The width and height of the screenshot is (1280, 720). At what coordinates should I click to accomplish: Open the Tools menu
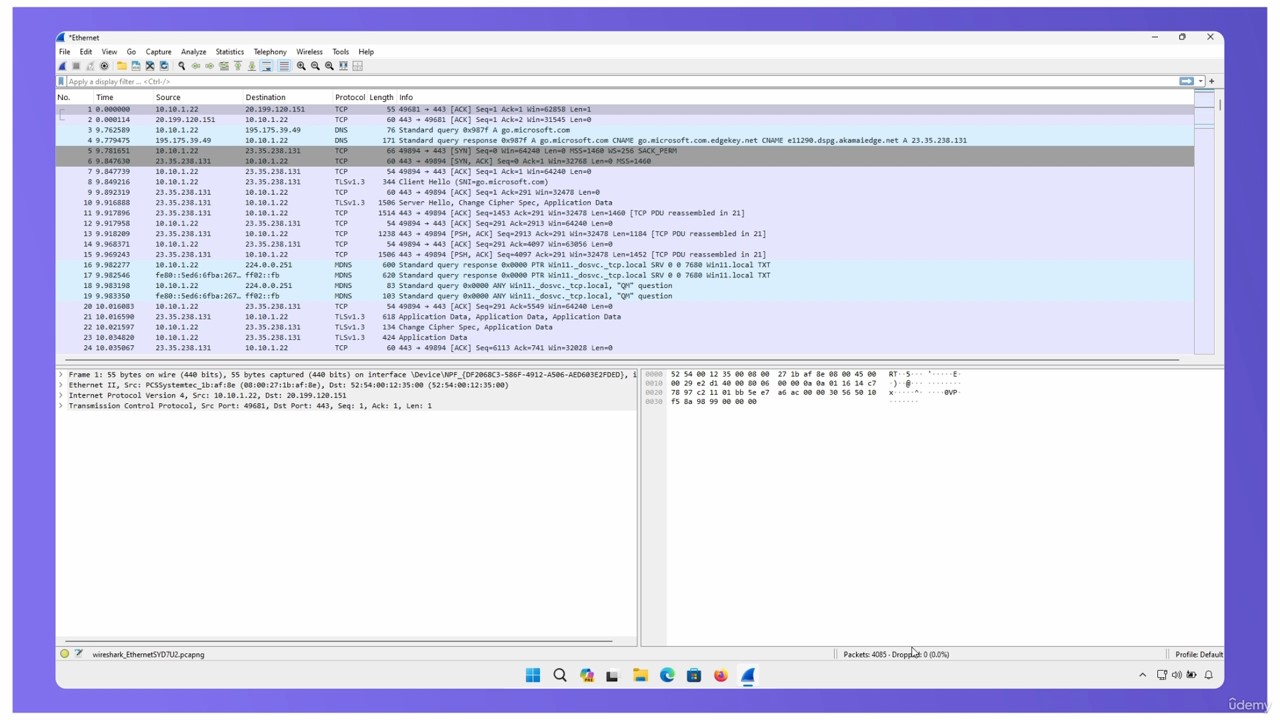(340, 52)
